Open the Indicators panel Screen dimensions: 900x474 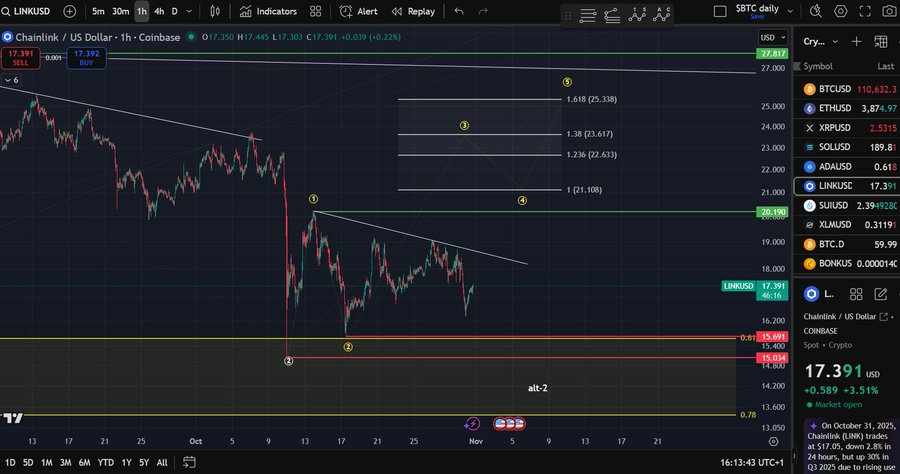click(268, 11)
